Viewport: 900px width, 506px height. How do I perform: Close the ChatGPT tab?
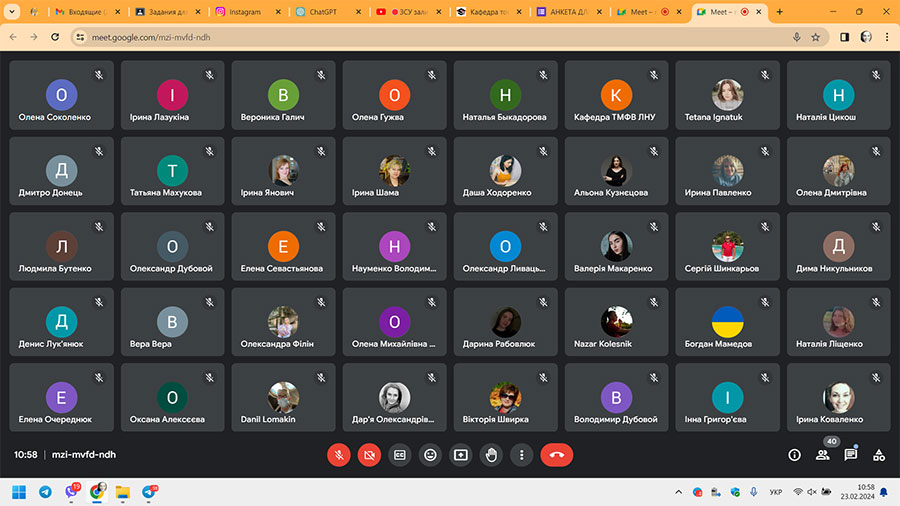(x=358, y=11)
